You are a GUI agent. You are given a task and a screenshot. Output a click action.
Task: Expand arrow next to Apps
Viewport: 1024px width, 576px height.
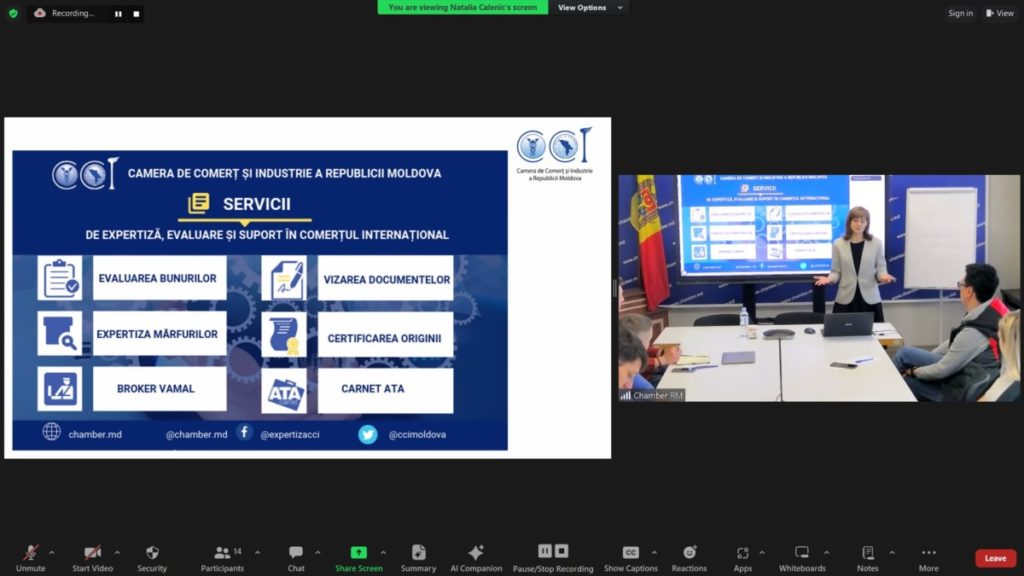761,552
